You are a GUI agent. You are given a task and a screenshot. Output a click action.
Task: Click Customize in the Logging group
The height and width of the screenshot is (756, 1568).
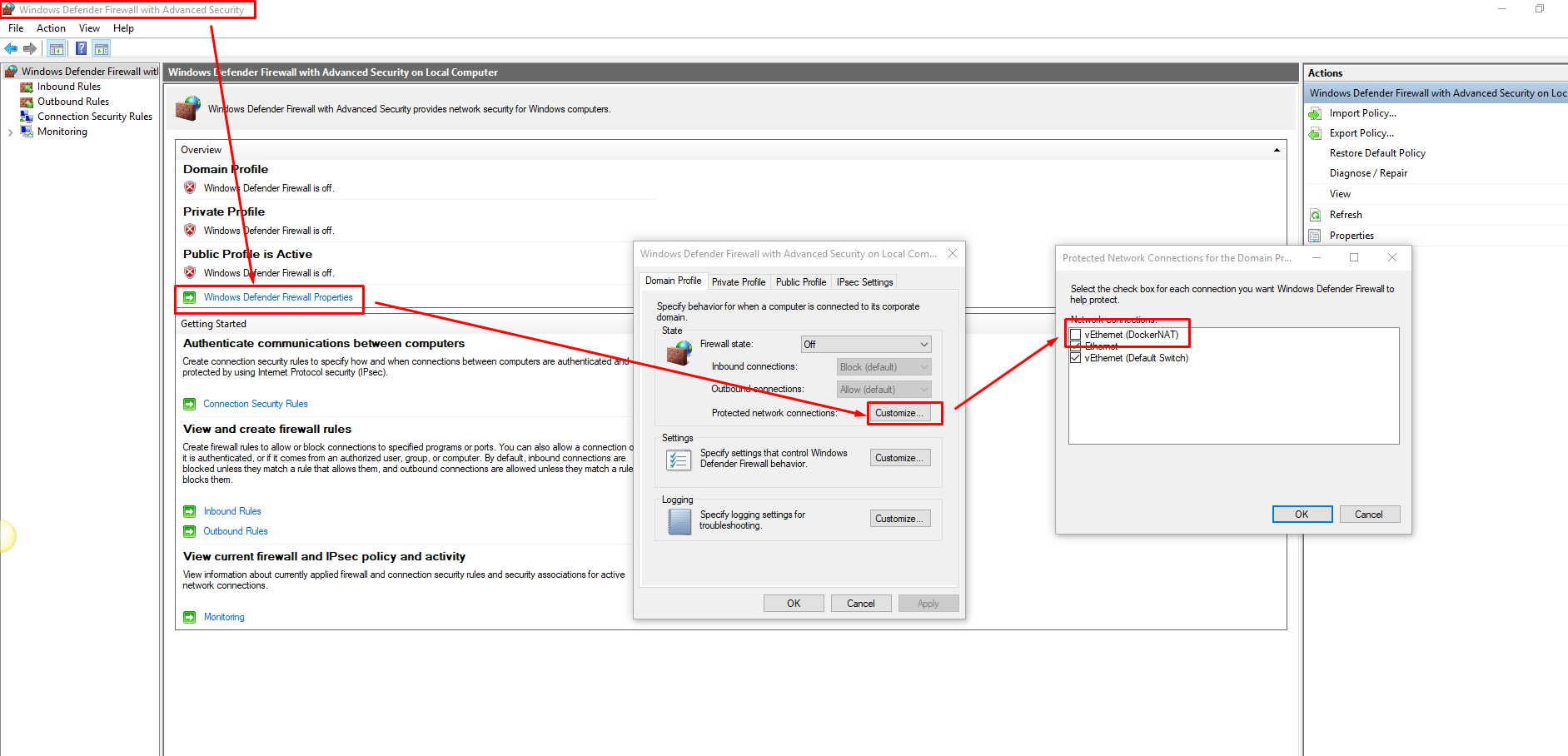(900, 519)
